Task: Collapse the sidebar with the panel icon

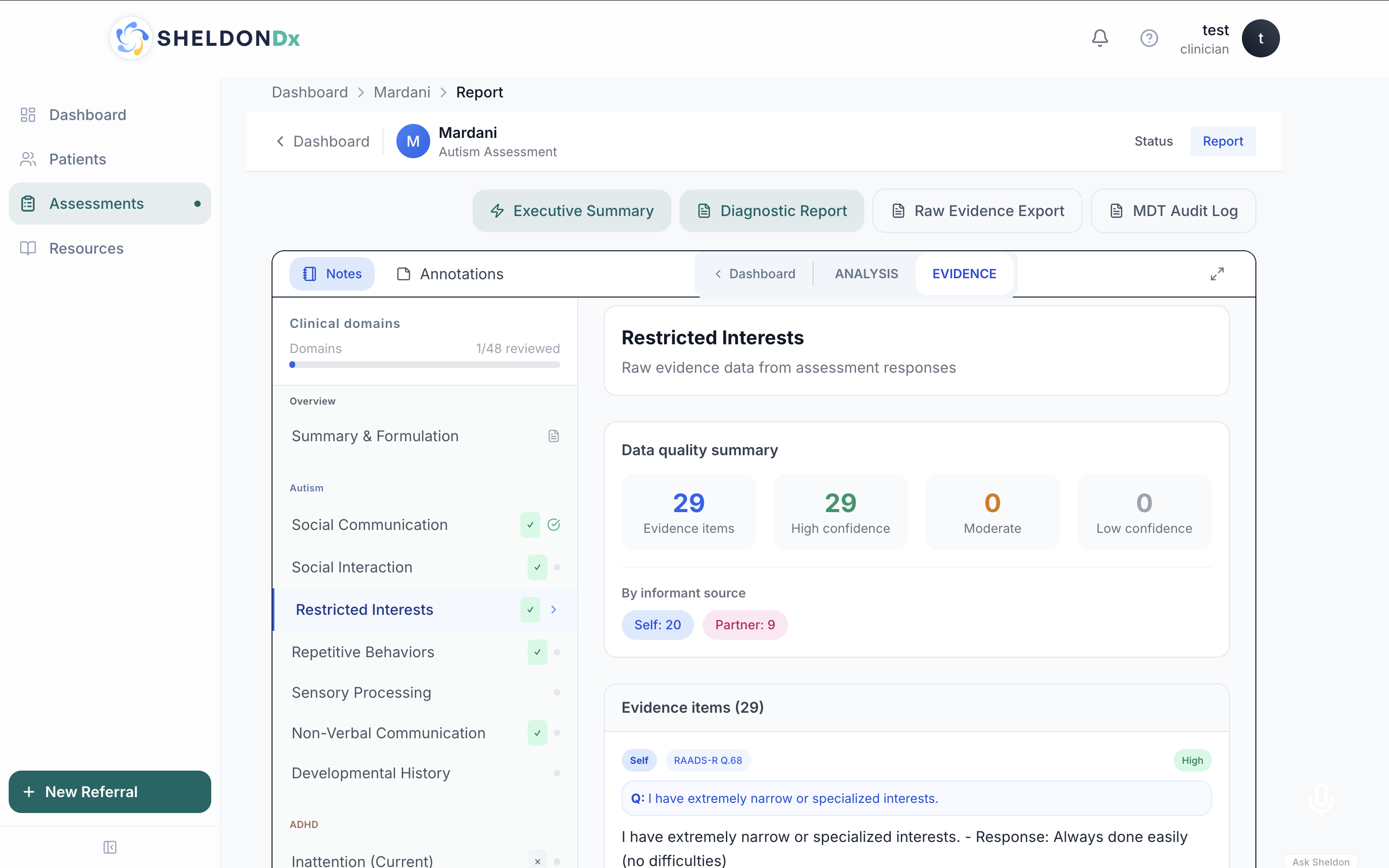Action: coord(109,847)
